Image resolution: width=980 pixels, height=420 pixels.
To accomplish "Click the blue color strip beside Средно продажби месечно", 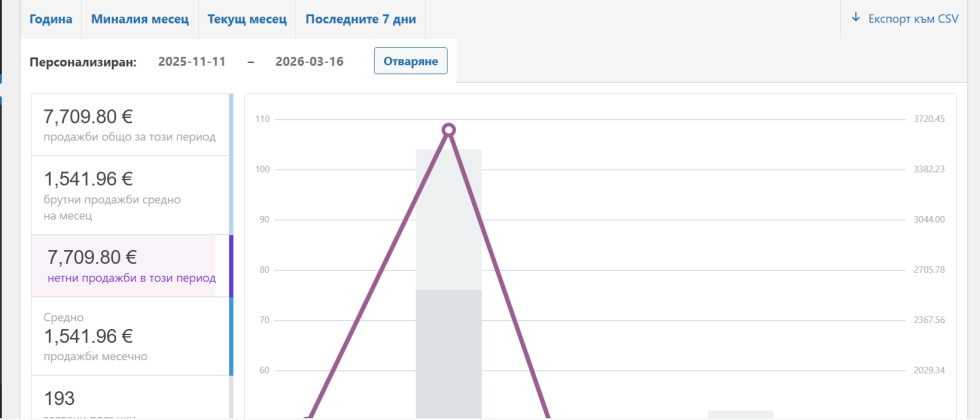I will click(231, 336).
